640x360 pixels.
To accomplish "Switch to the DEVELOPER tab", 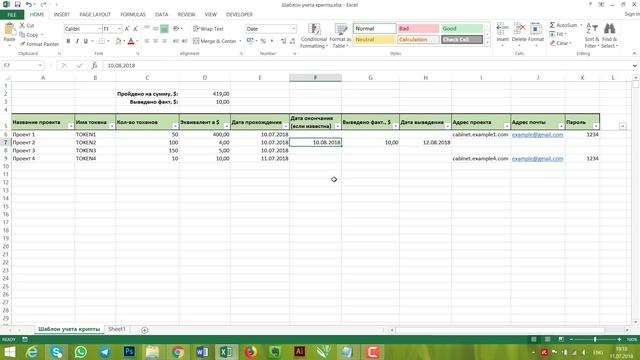I will coord(239,15).
